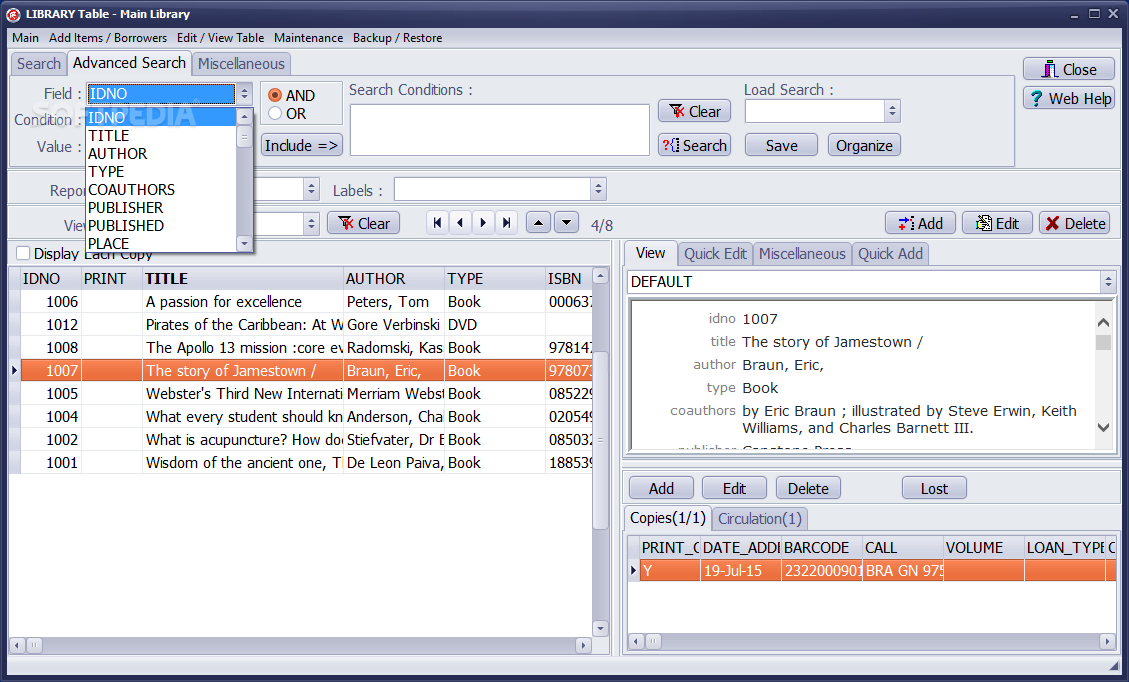The image size is (1129, 682).
Task: Select row 1006 A passion for excellence
Action: coord(306,302)
